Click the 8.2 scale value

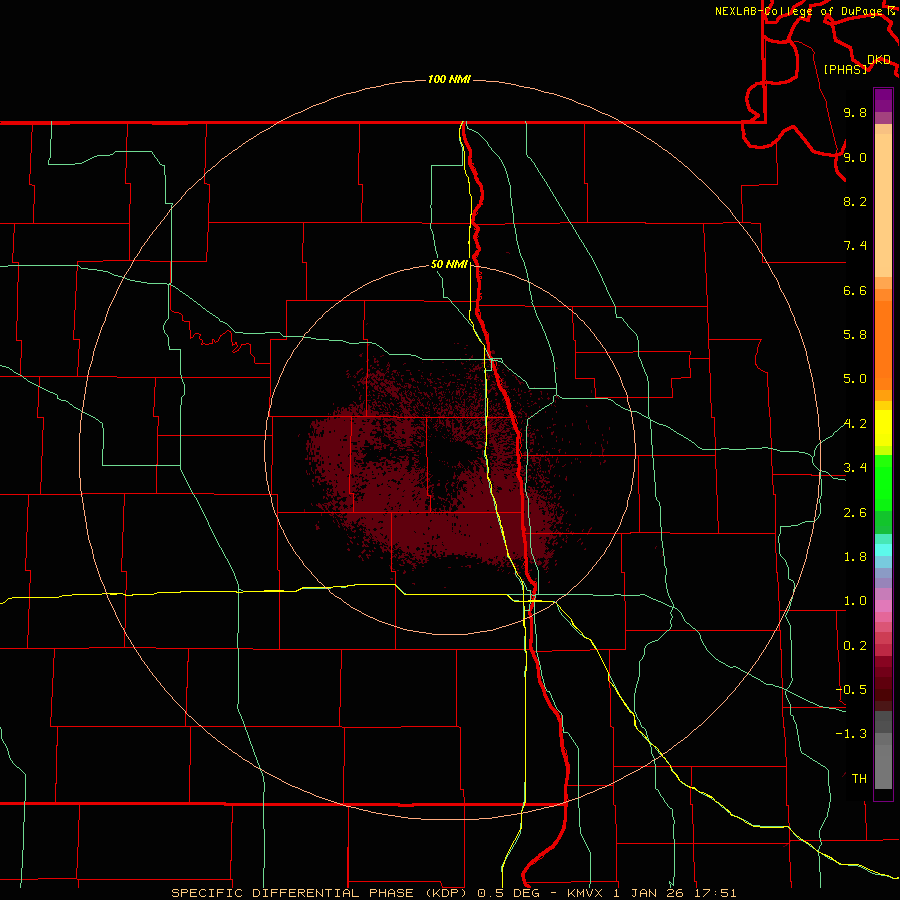point(855,201)
